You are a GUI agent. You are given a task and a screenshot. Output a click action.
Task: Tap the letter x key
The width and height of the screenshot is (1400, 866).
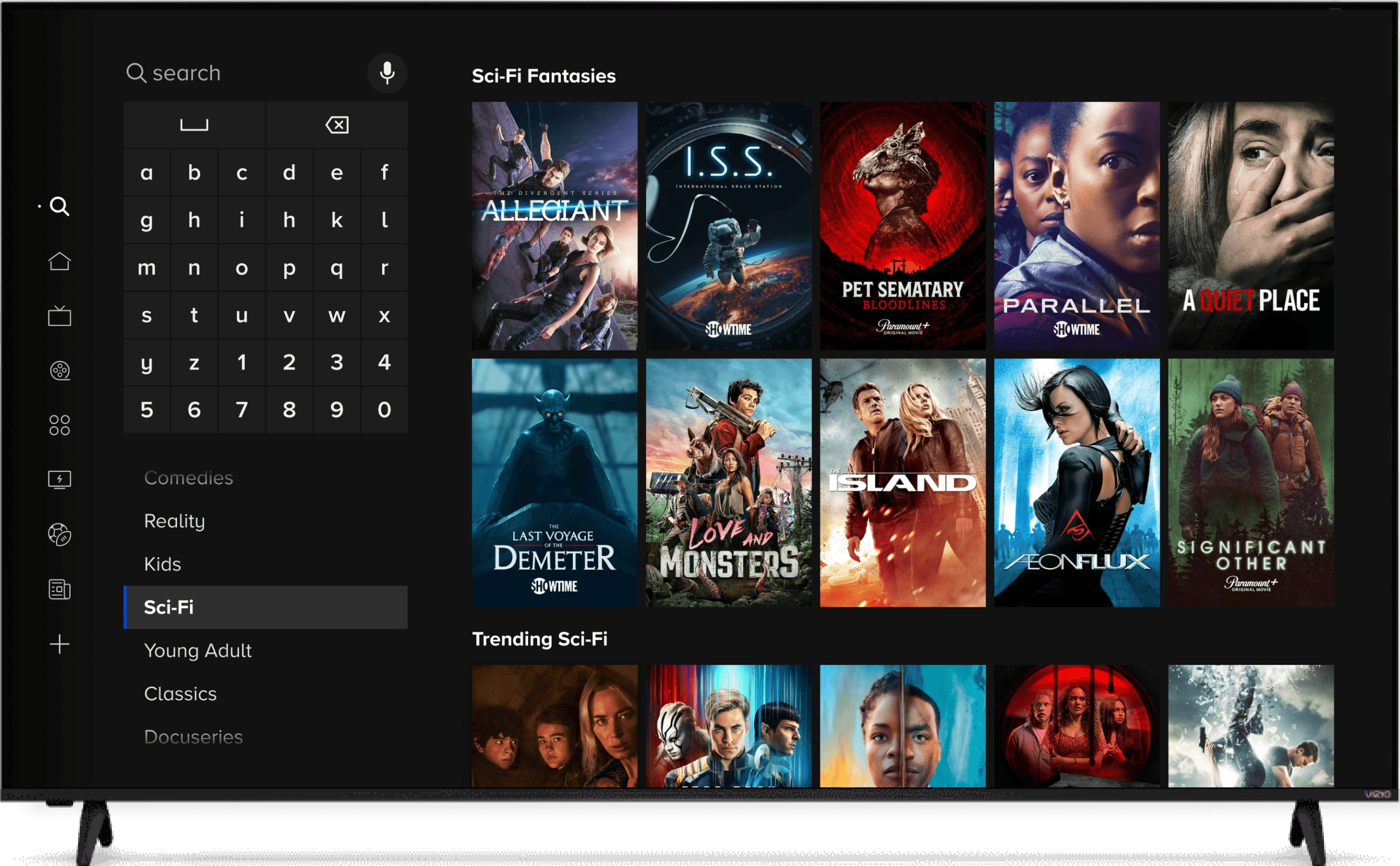384,315
